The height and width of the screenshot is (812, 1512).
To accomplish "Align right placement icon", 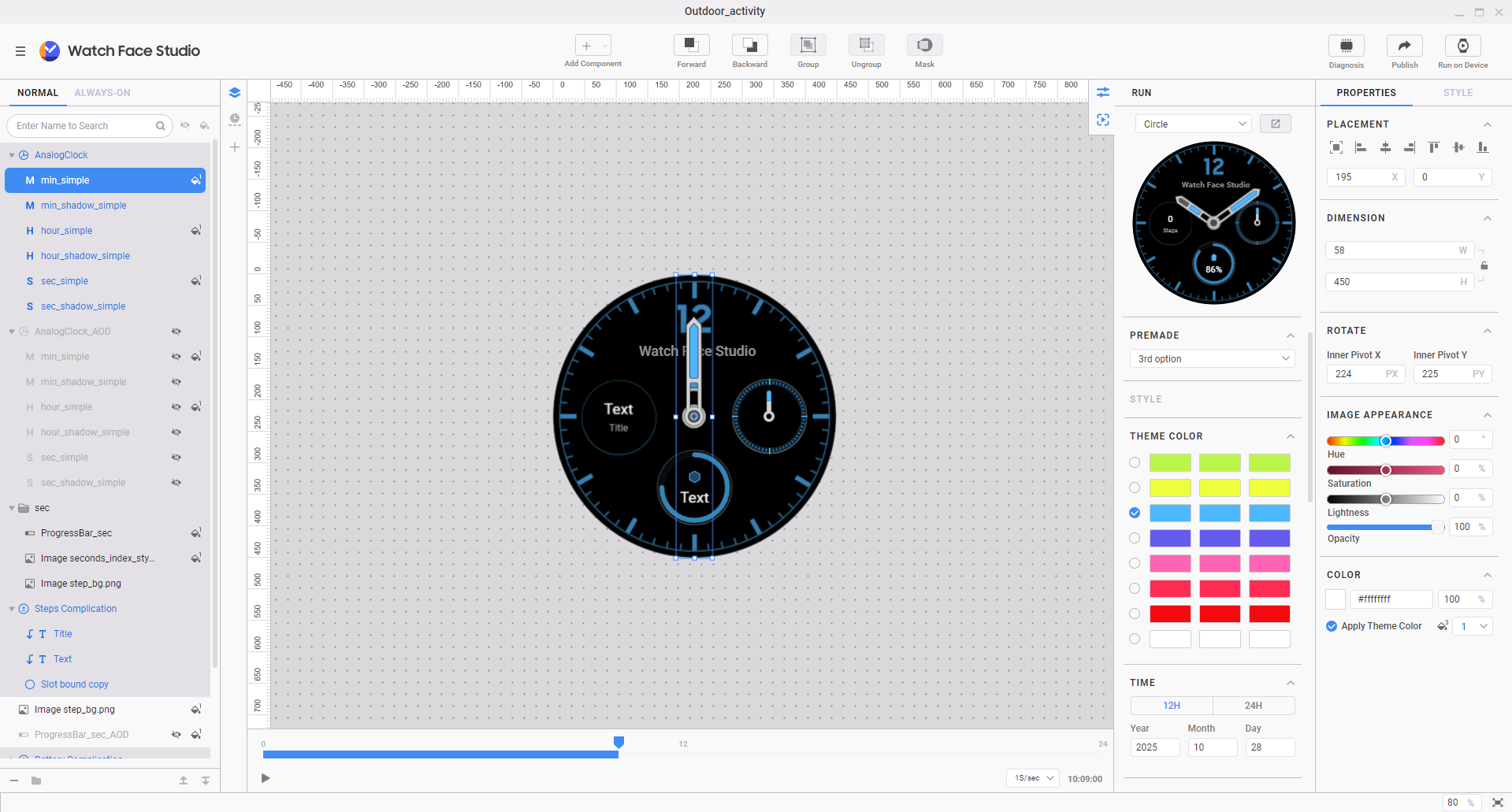I will [1410, 147].
